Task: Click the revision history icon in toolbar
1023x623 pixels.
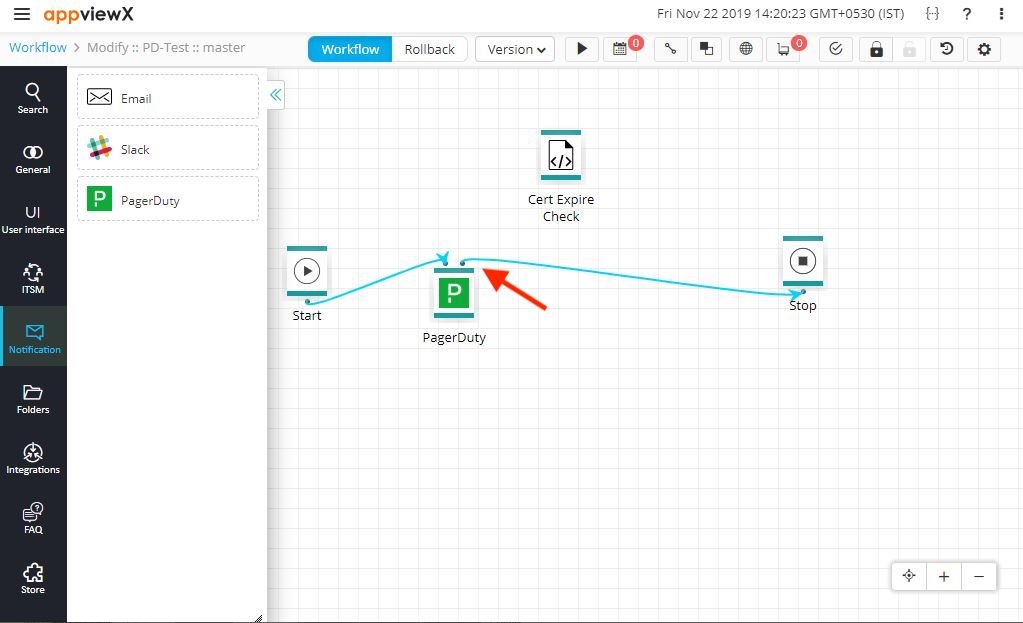Action: 945,49
